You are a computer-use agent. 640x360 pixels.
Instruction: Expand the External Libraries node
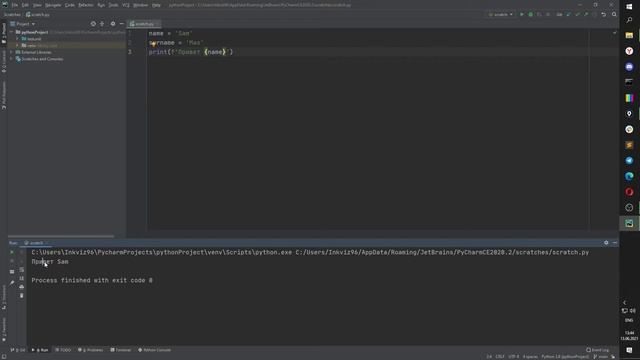(12, 52)
